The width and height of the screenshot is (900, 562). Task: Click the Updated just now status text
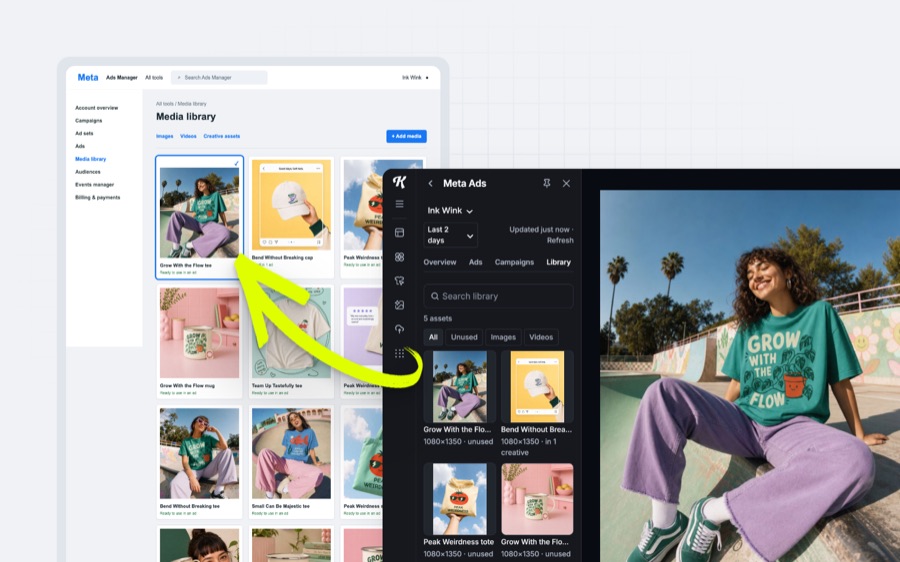coord(540,230)
